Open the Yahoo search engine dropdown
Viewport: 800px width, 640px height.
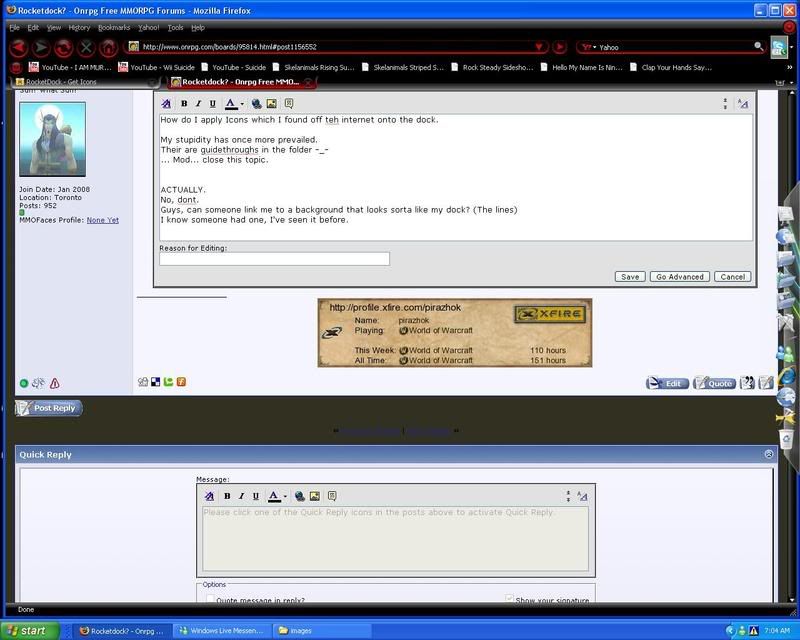pos(589,47)
